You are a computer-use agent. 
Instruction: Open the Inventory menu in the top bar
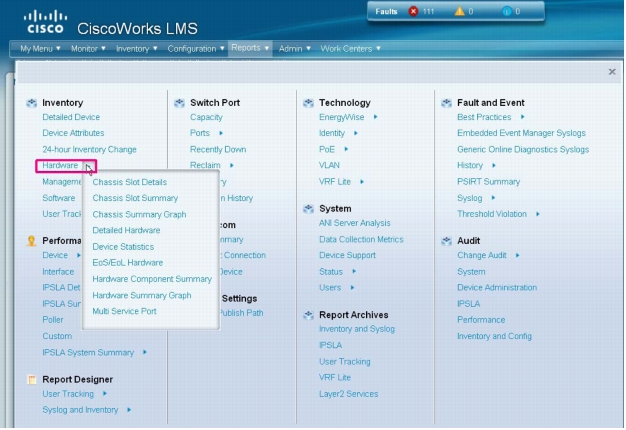(137, 49)
